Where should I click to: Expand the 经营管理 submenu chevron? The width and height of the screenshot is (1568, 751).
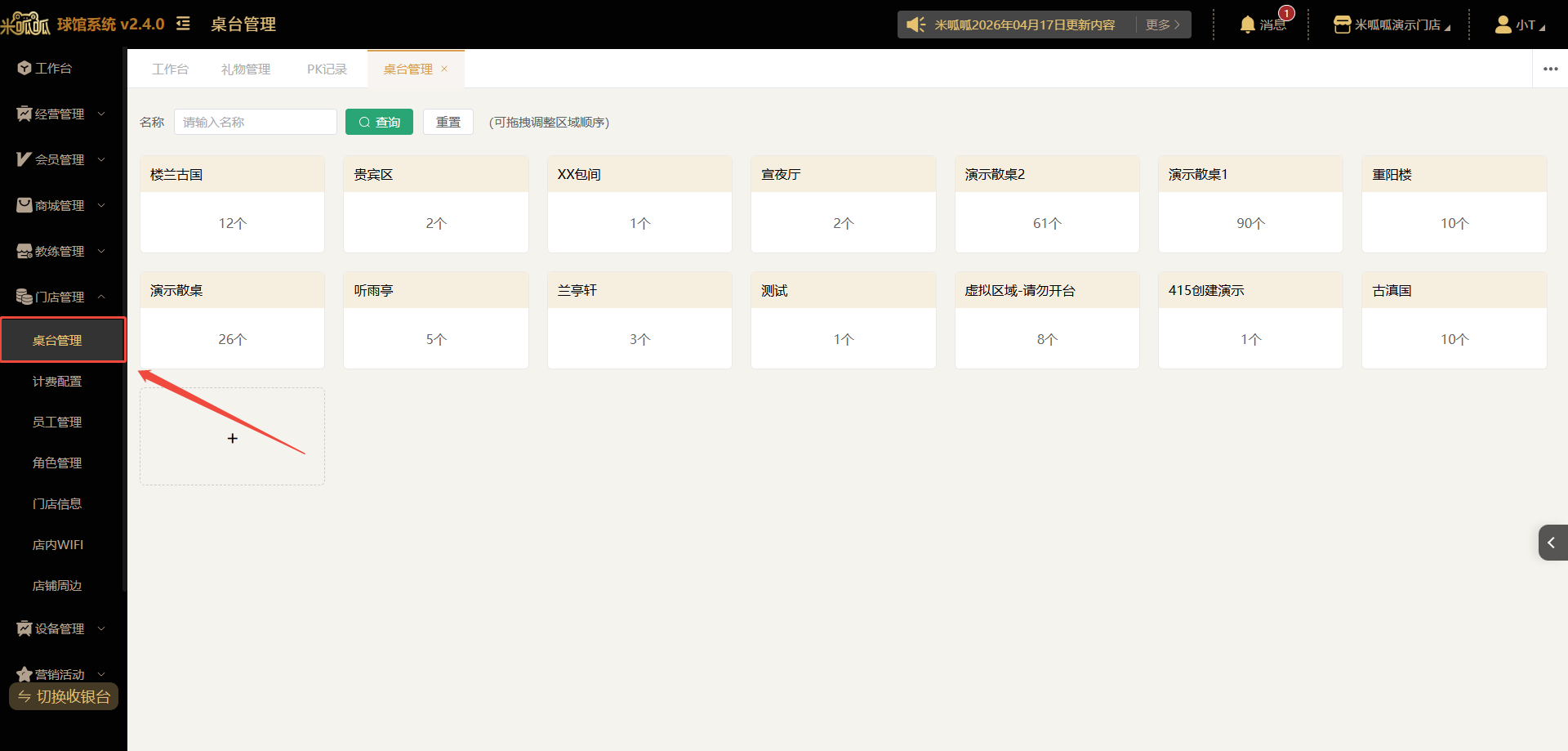[101, 114]
